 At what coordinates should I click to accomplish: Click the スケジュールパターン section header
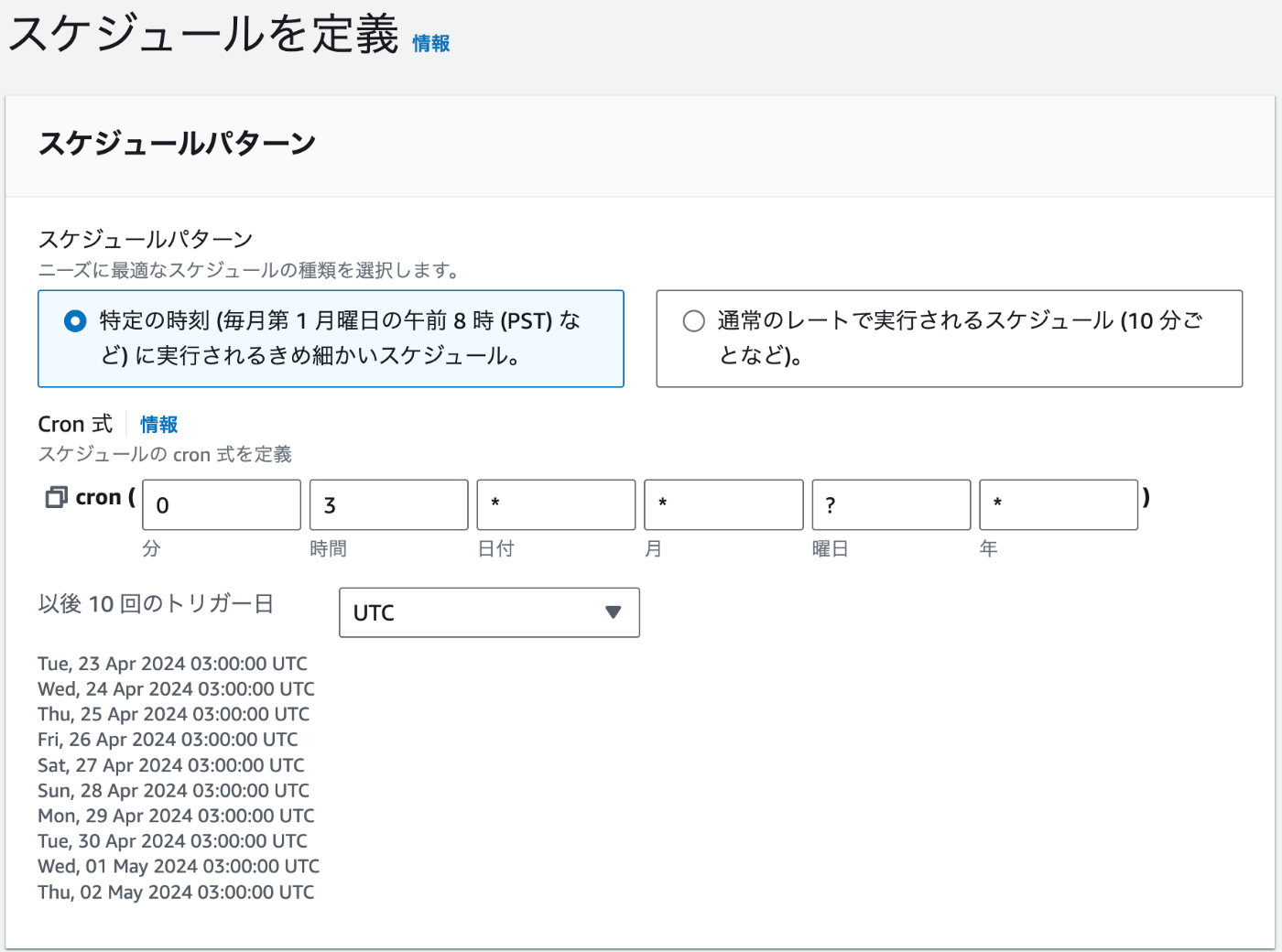coord(177,144)
